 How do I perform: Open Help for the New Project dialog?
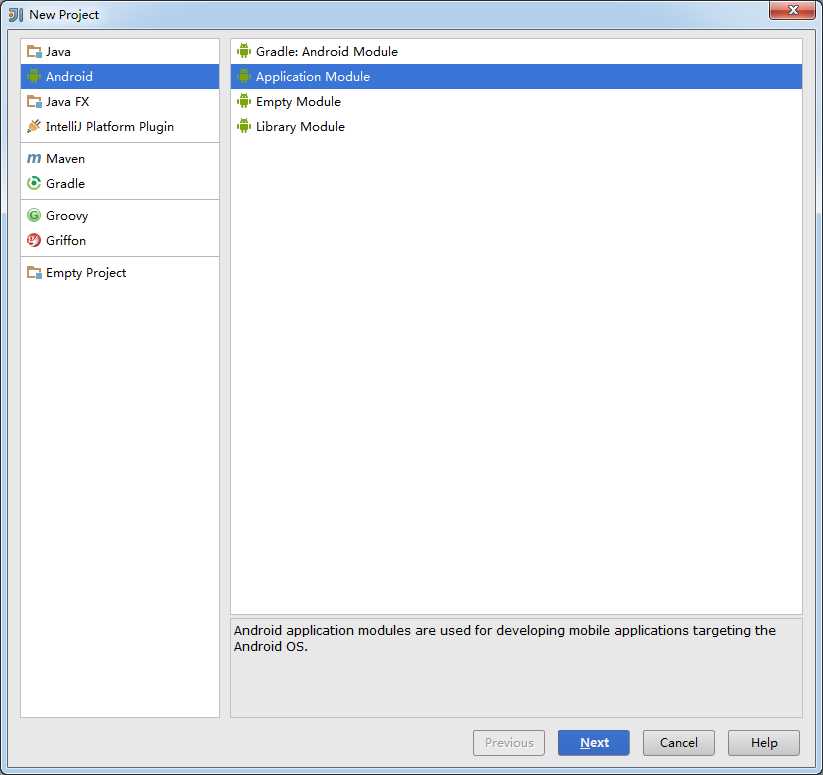(764, 742)
